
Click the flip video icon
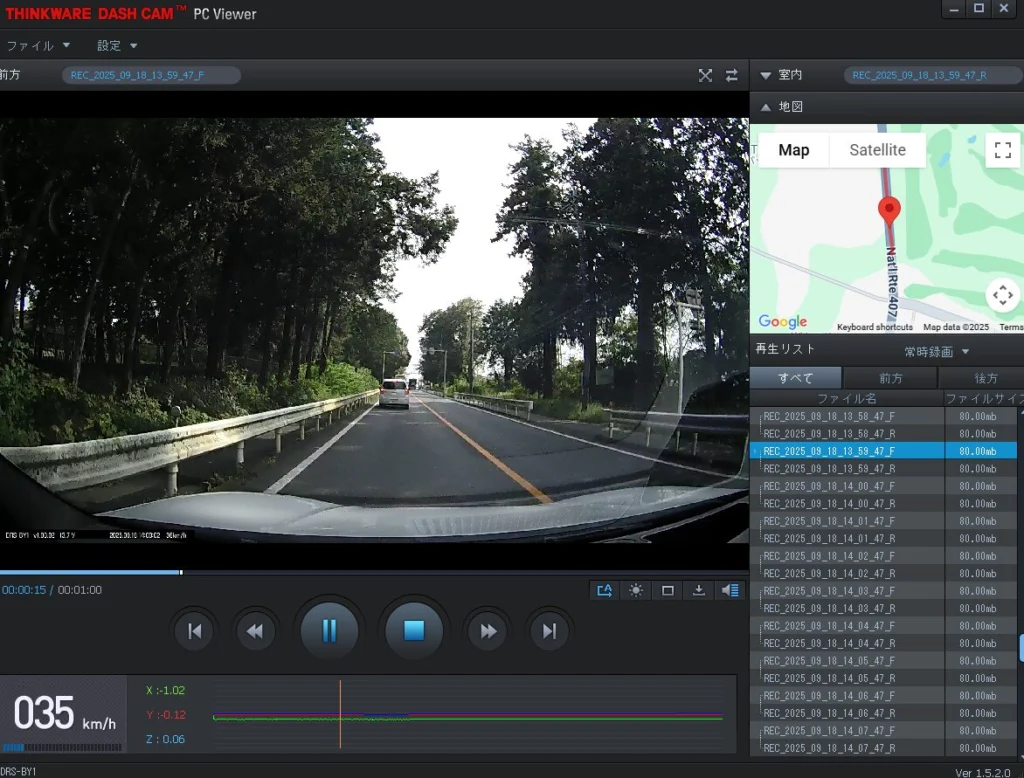[x=605, y=591]
